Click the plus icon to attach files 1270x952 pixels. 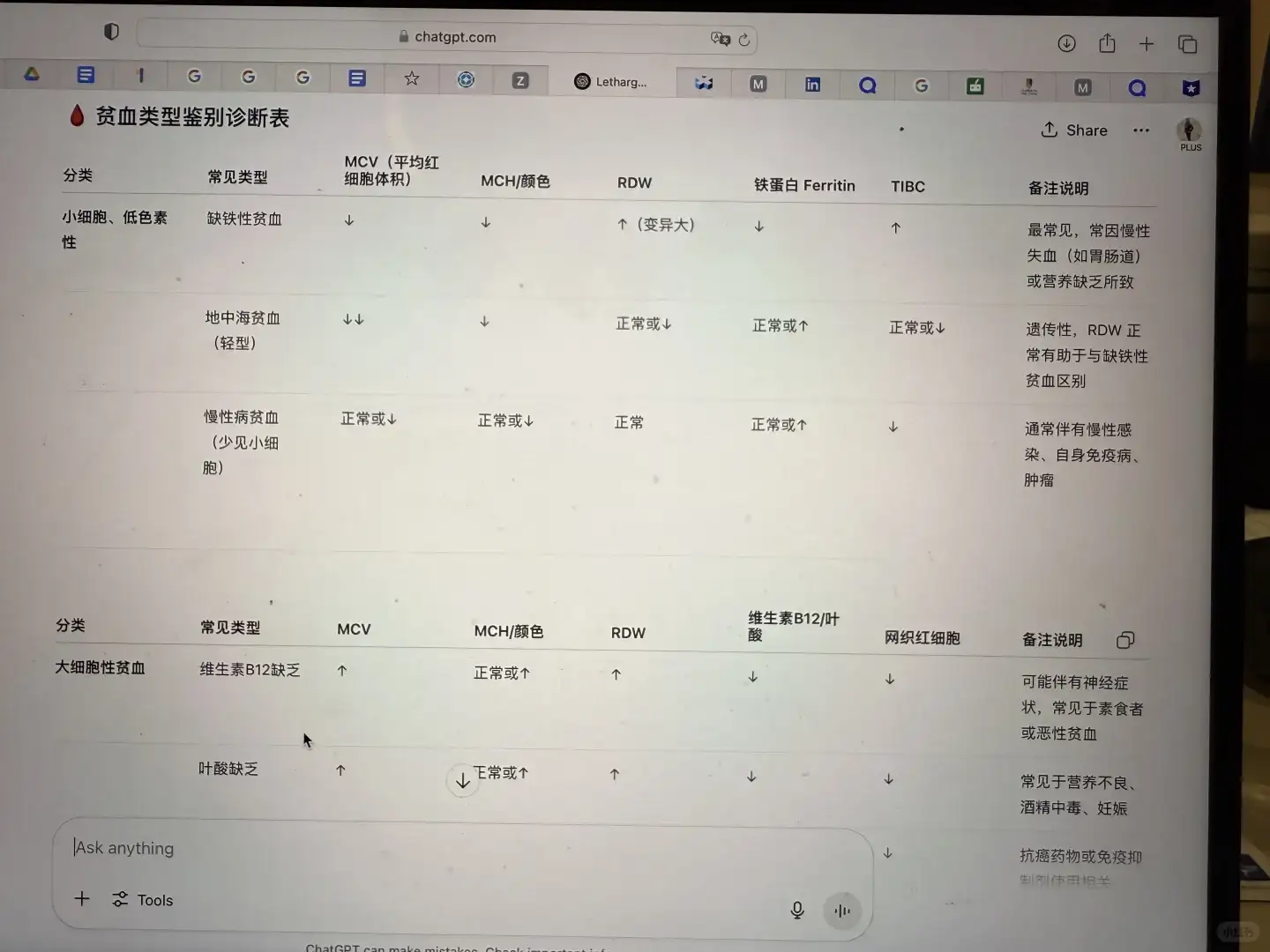(82, 898)
